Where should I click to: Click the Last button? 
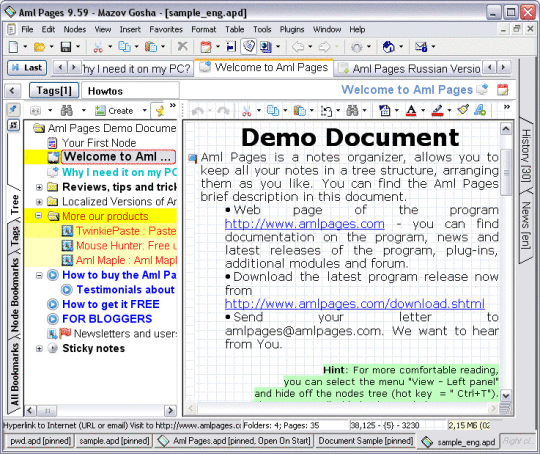pos(27,68)
